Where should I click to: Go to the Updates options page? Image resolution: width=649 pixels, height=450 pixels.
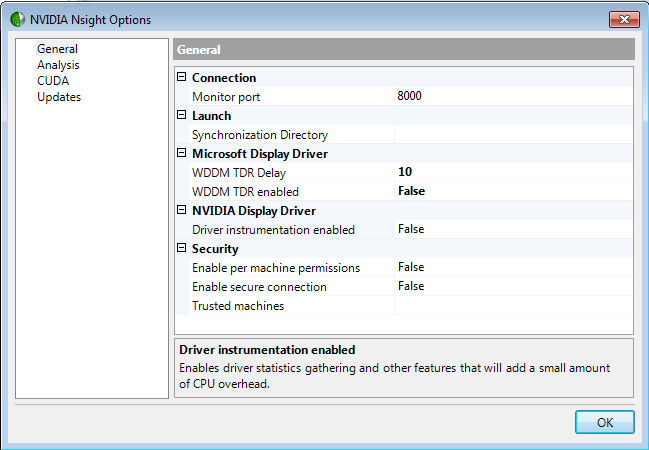tap(59, 97)
